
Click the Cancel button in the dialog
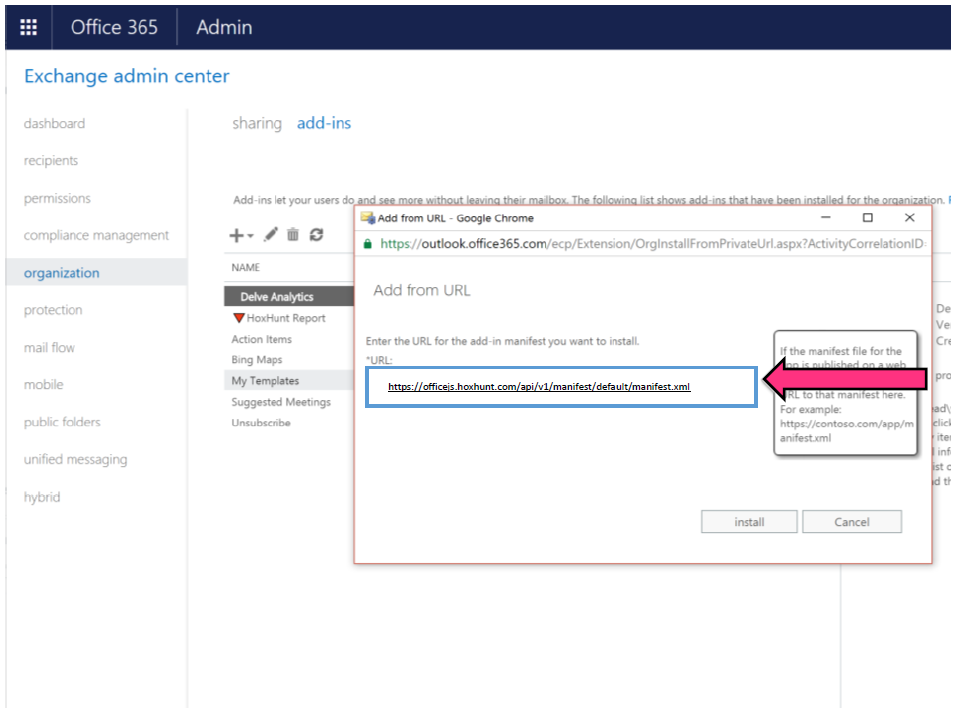[x=852, y=522]
